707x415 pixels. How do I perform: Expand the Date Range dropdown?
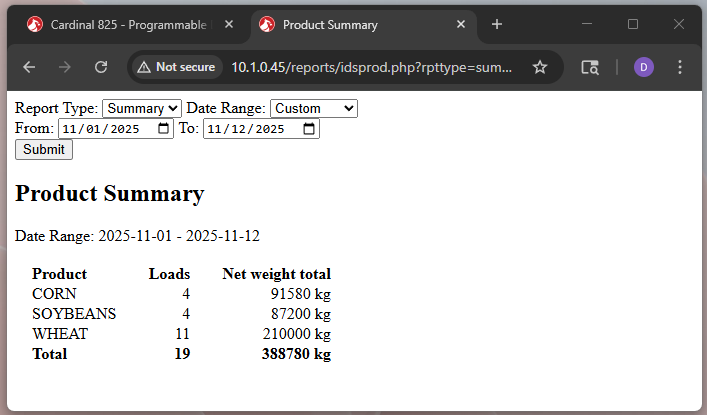click(x=313, y=108)
